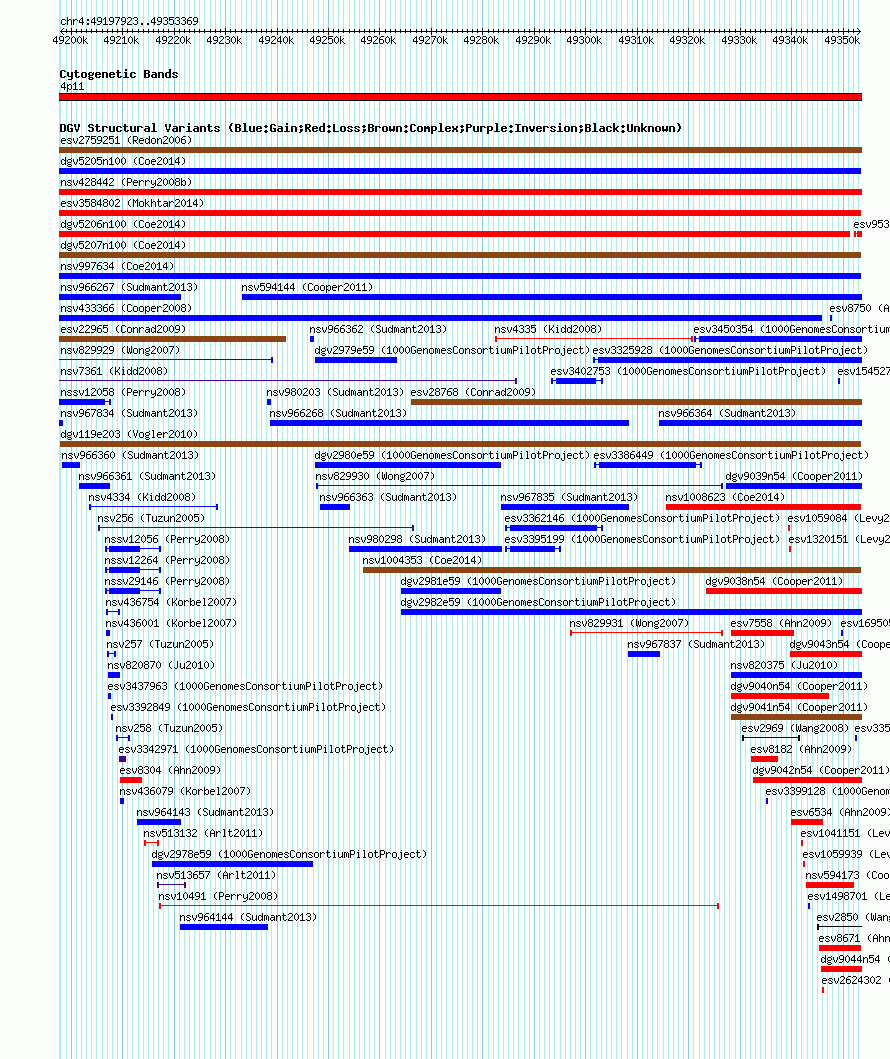Open the nsv428442 (Perry2008b) variant
890x1059 pixels.
coord(126,182)
